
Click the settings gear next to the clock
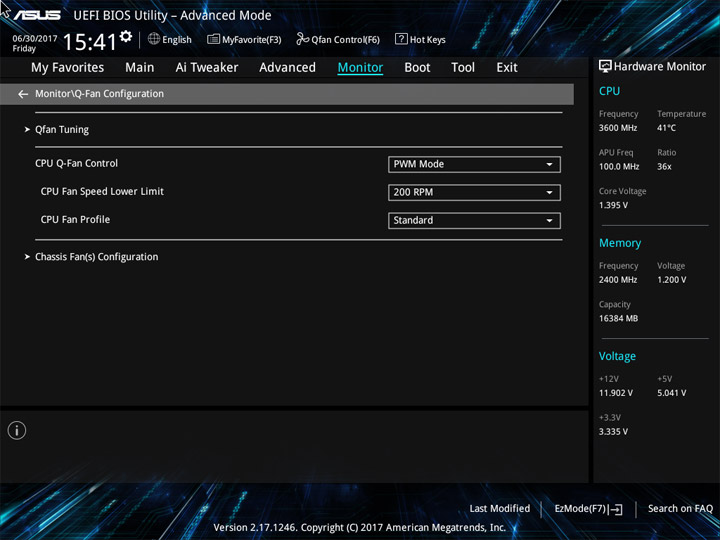pos(126,36)
